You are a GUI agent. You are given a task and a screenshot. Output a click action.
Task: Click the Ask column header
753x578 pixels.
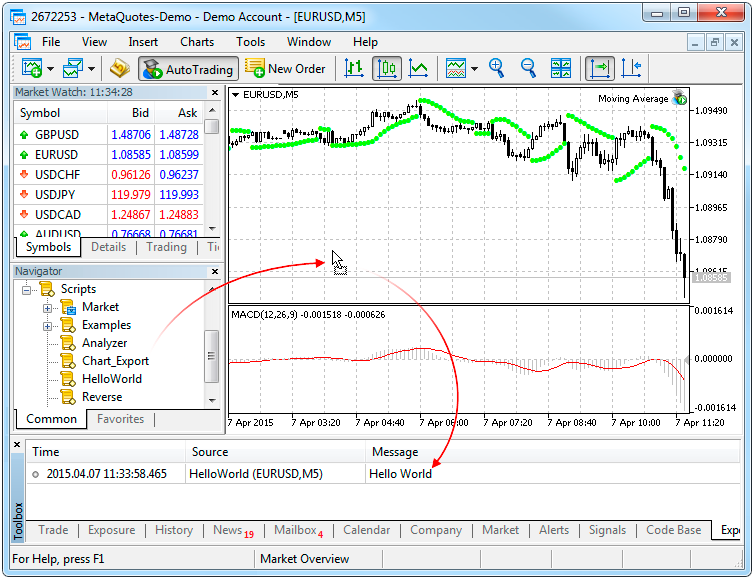179,113
